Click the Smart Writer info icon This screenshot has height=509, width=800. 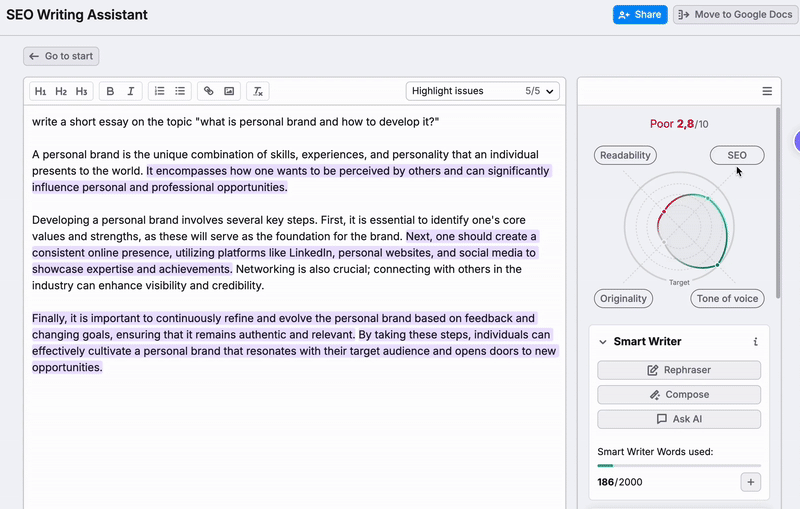coord(755,342)
